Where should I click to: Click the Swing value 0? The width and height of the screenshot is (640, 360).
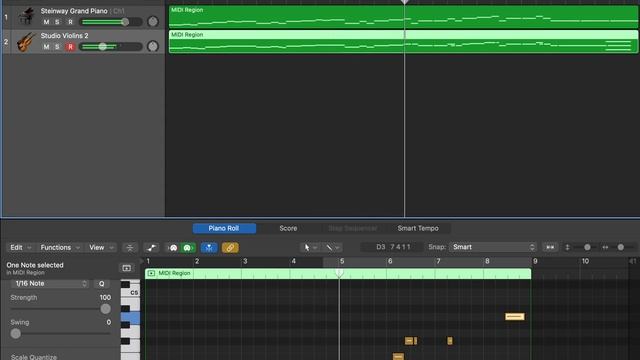[x=109, y=322]
